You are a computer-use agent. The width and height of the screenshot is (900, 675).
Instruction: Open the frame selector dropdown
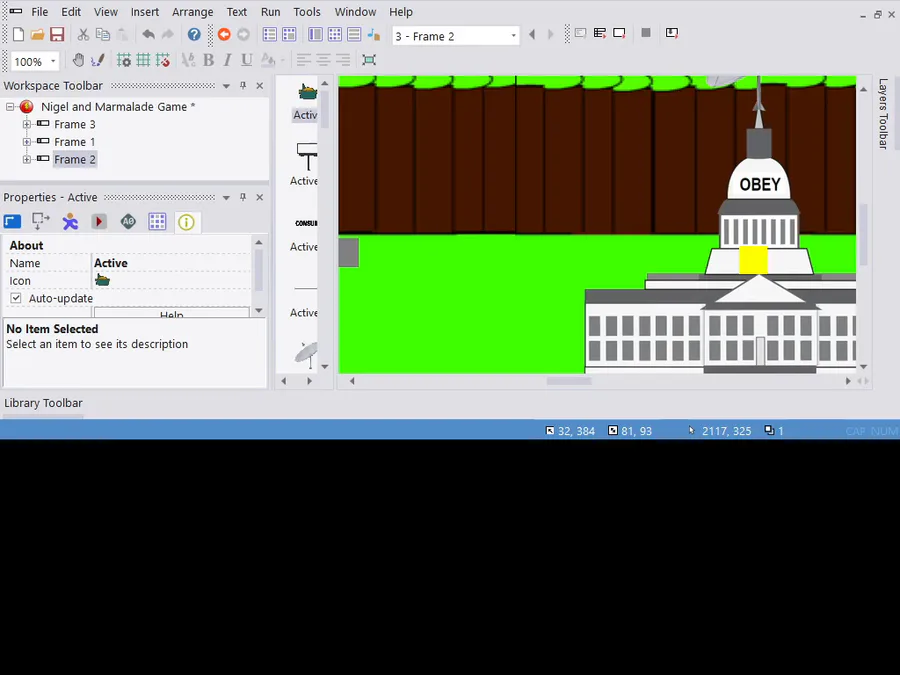[x=513, y=36]
